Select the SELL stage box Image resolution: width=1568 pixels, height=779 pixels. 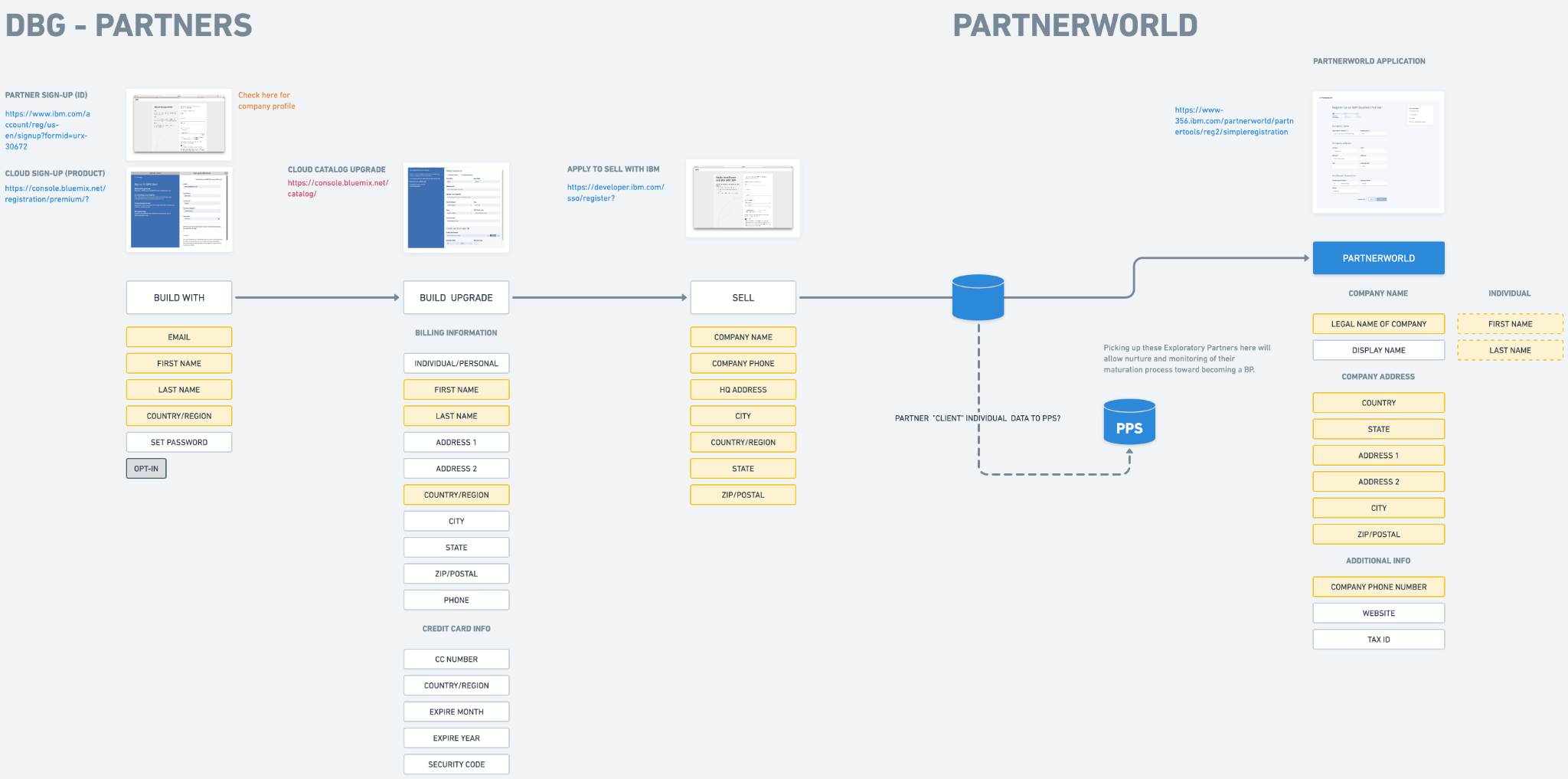(743, 297)
